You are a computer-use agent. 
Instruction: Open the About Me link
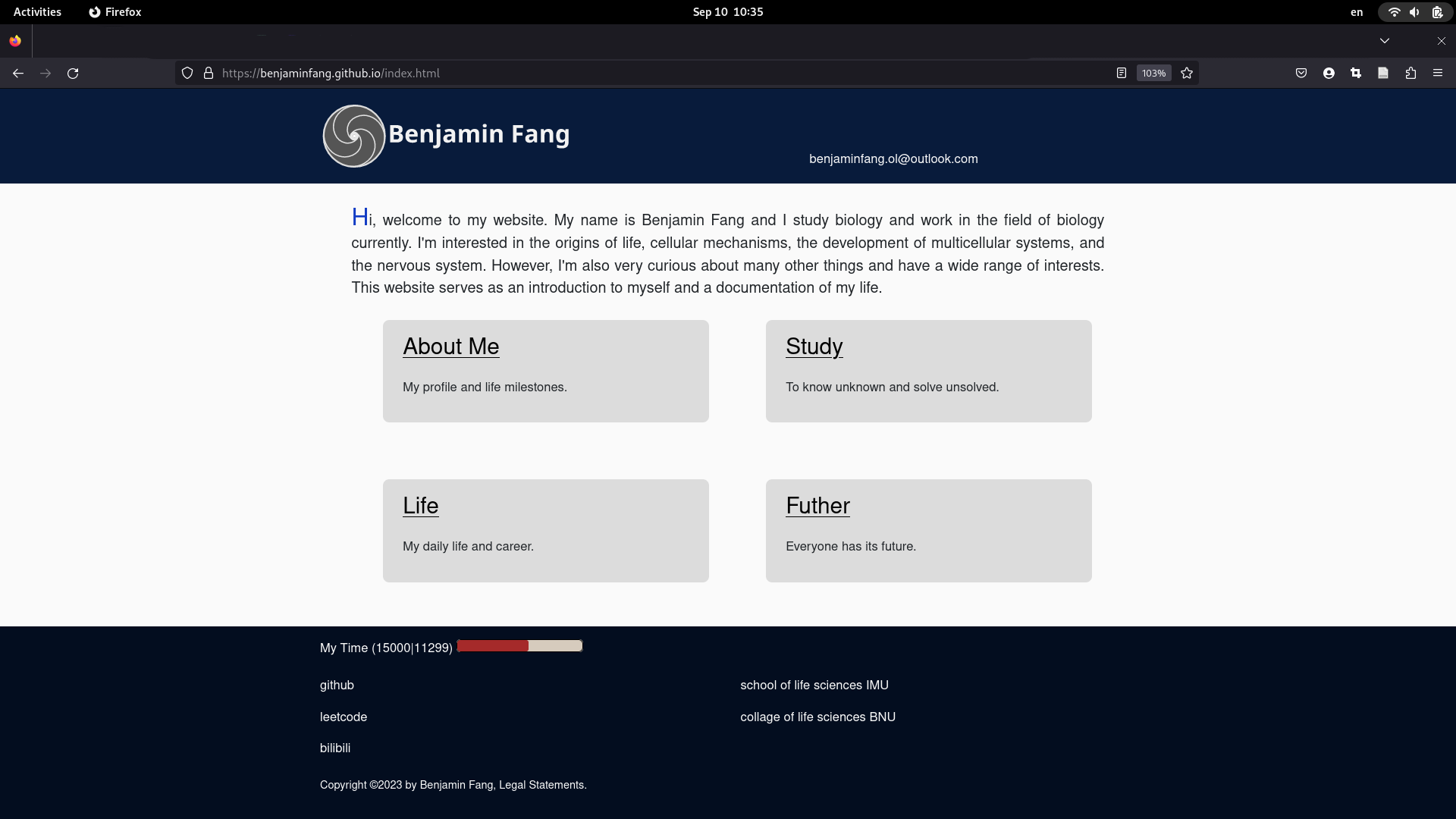[x=450, y=347]
